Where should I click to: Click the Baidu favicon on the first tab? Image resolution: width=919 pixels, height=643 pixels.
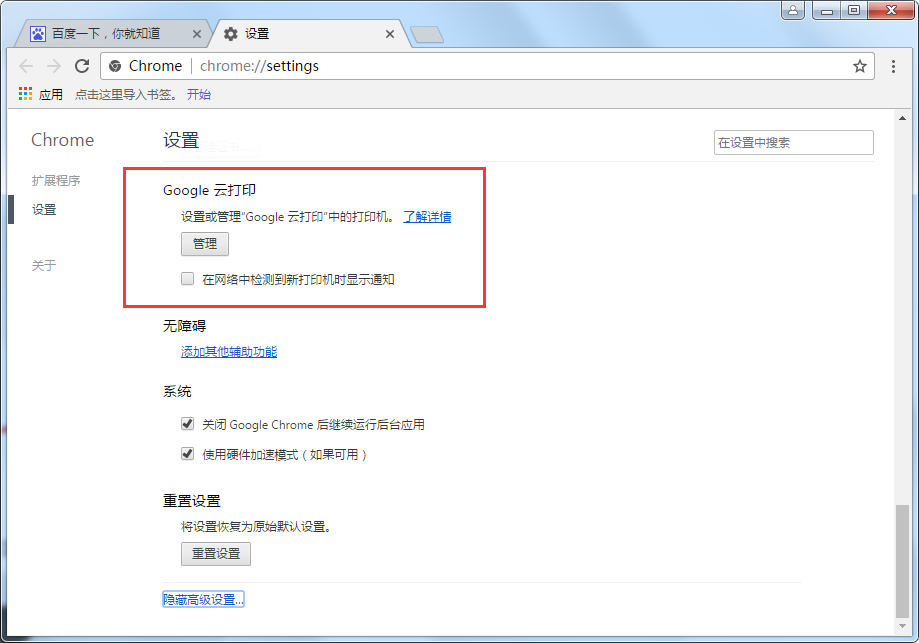click(36, 33)
